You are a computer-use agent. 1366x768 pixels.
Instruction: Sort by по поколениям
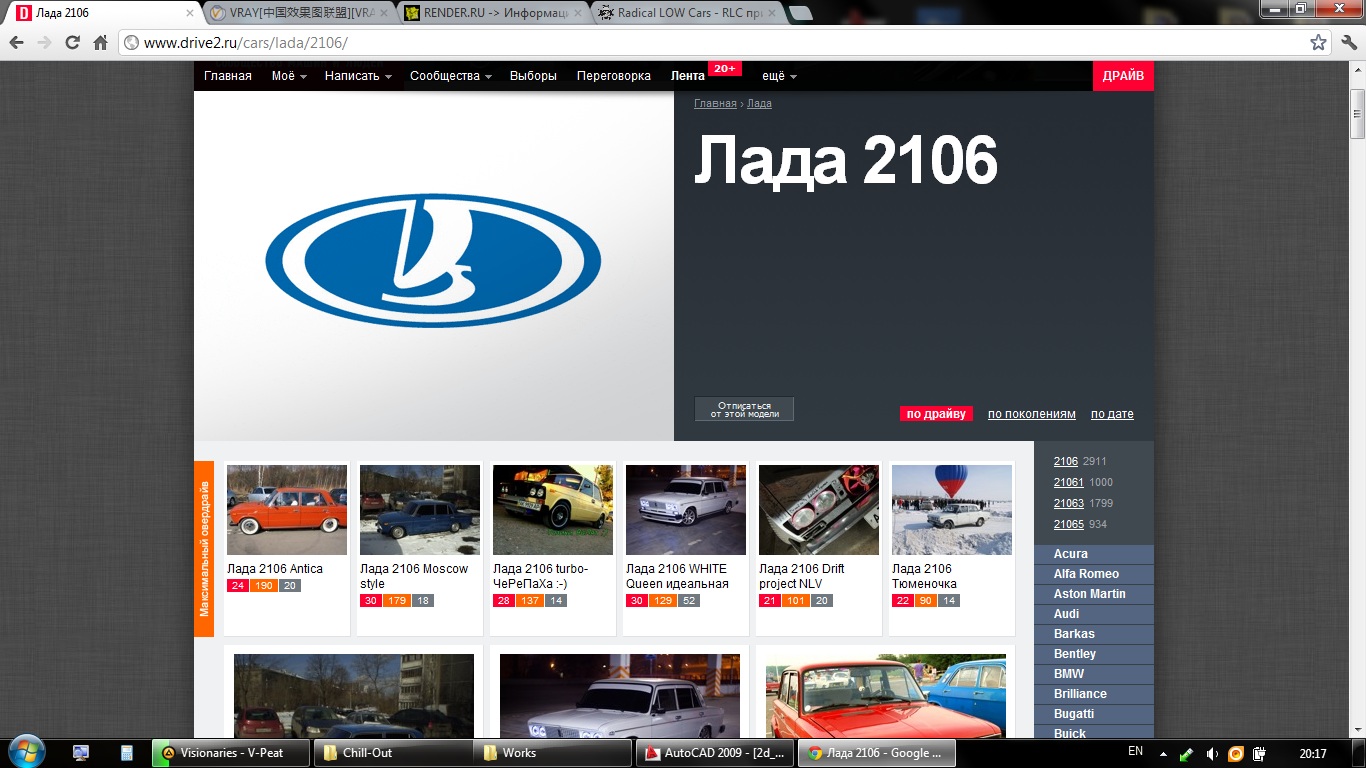click(1032, 414)
